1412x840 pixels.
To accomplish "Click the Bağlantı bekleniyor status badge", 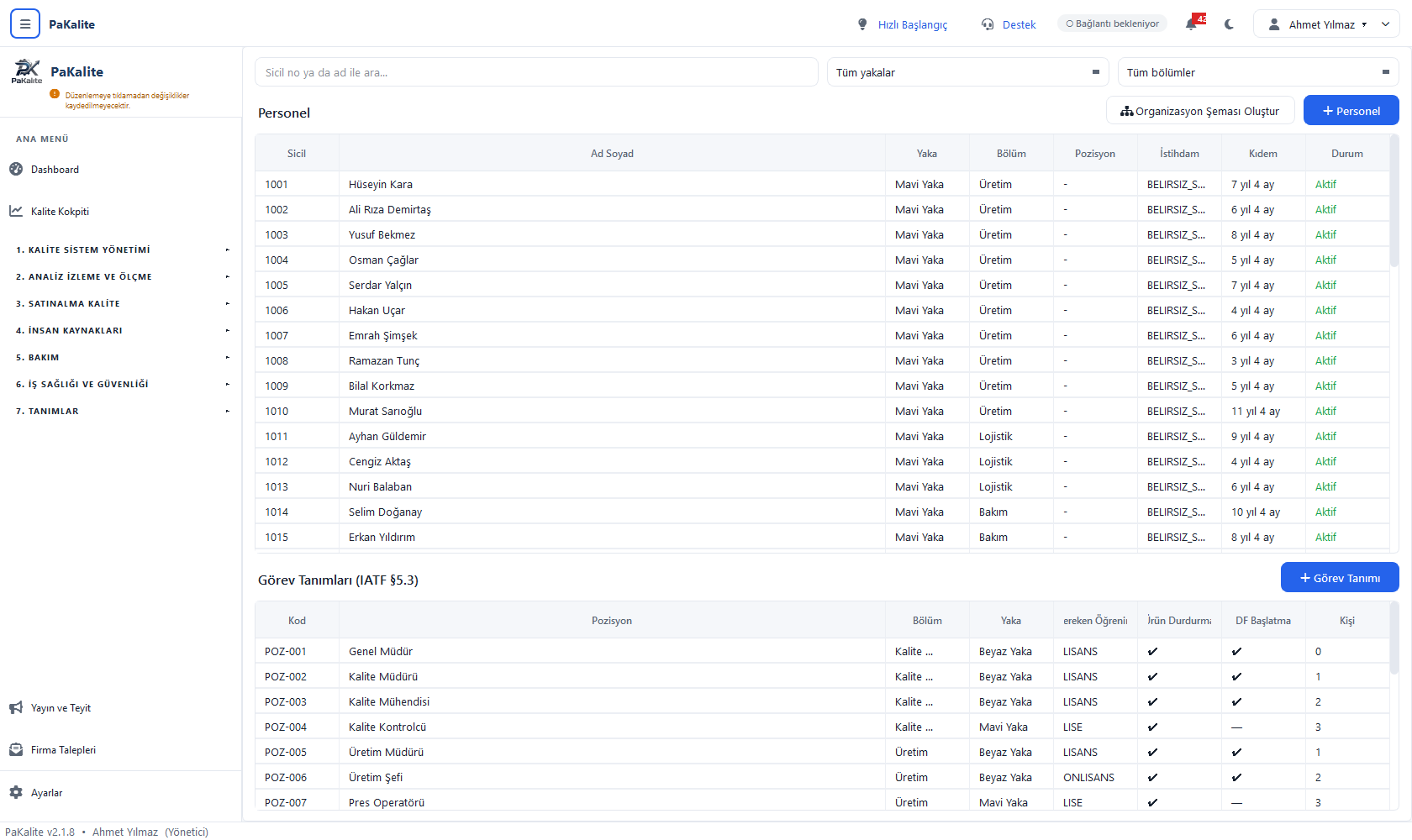I will (1112, 24).
